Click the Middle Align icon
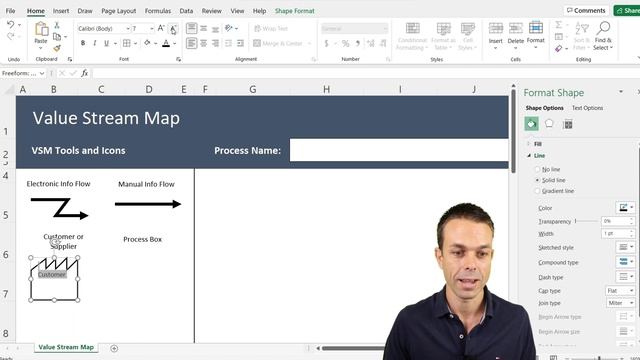The image size is (640, 360). (203, 28)
